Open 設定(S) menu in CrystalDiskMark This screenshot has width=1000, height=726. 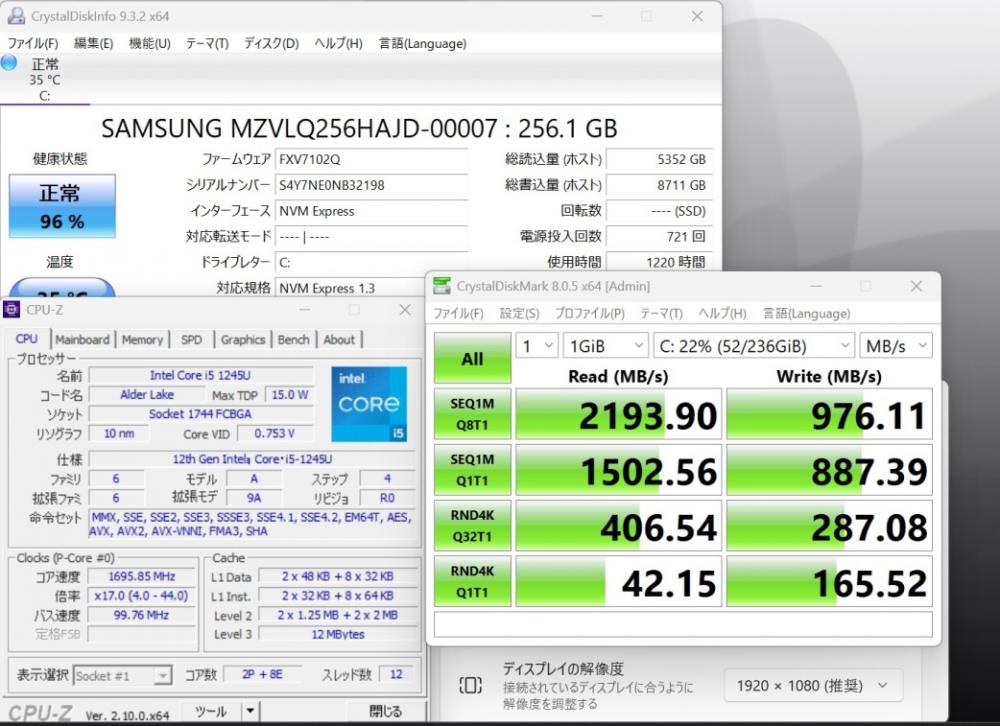pos(519,313)
